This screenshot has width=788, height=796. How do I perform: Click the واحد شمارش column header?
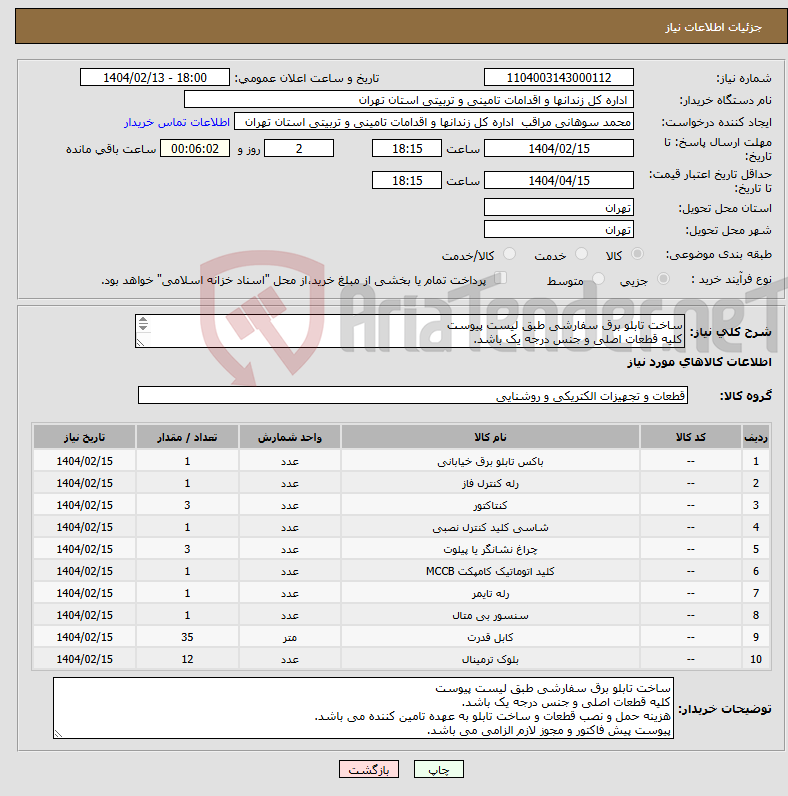[289, 437]
